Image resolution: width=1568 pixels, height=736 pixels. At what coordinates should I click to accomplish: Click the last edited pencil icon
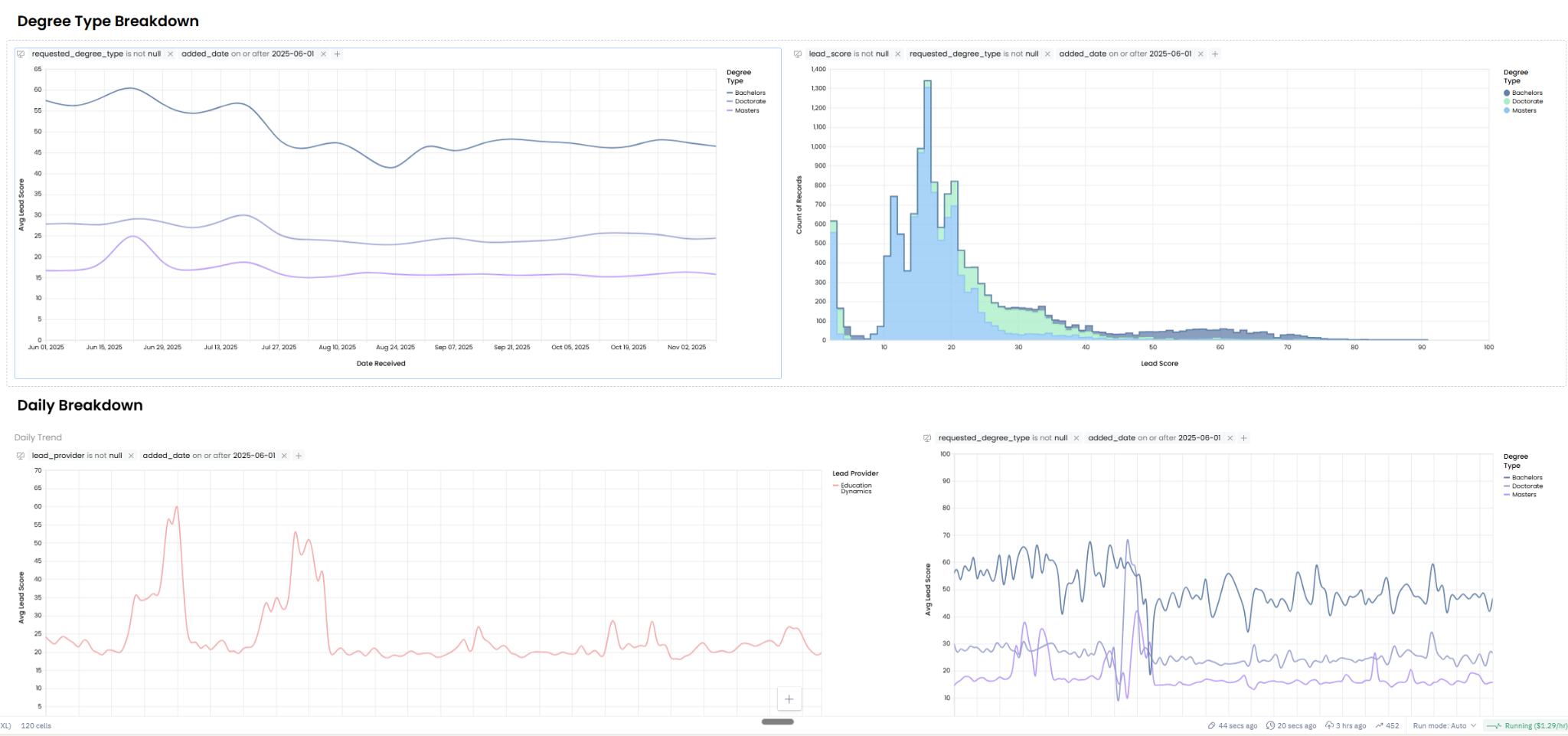[1211, 726]
